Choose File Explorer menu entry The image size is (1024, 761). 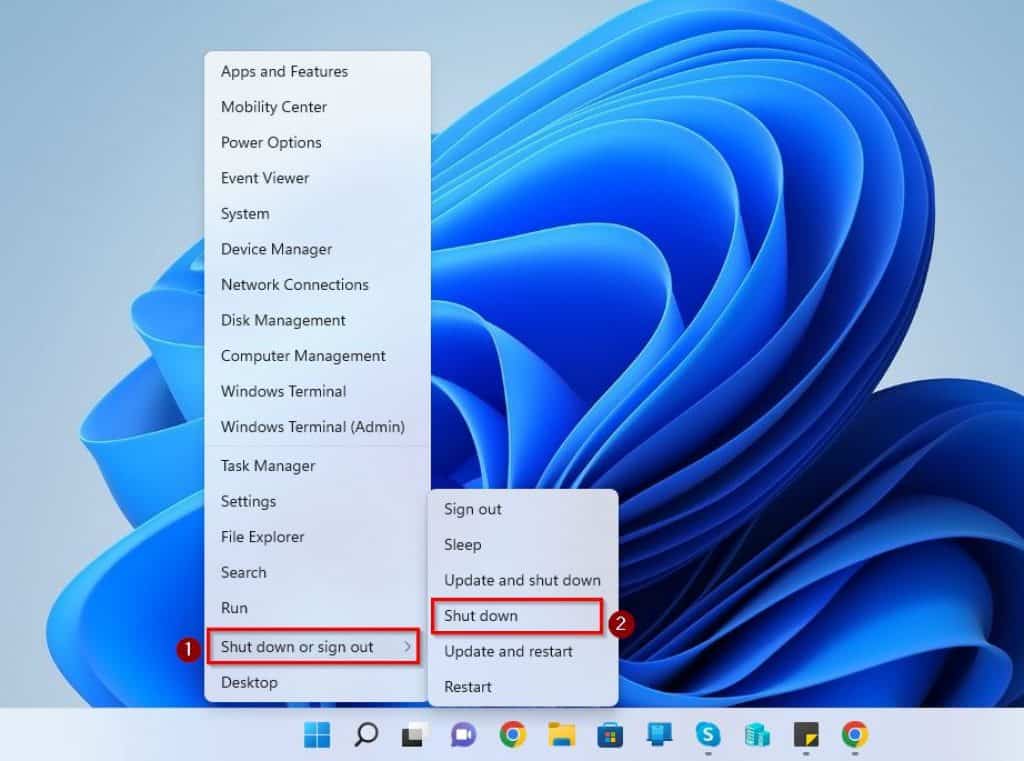click(x=317, y=537)
